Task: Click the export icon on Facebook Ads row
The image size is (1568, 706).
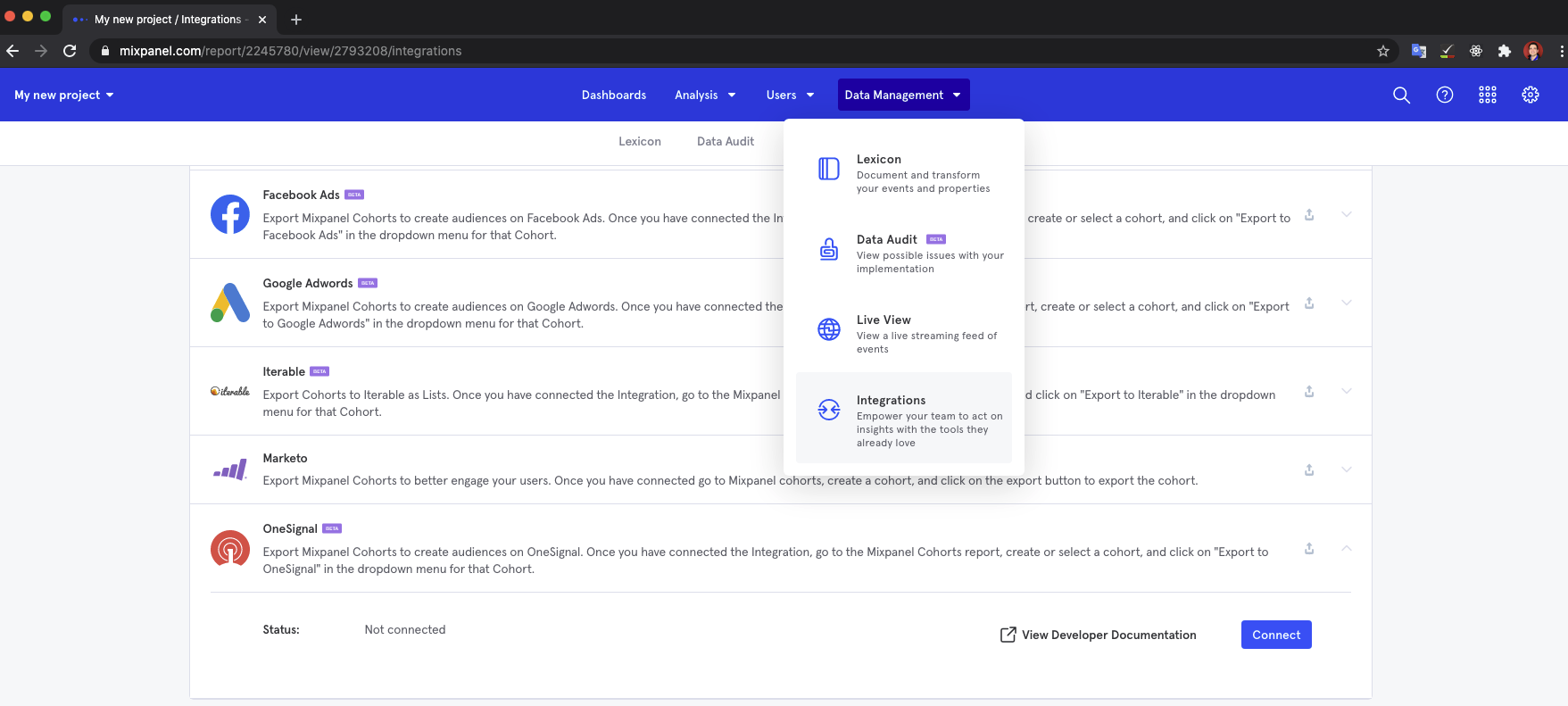Action: (1309, 214)
